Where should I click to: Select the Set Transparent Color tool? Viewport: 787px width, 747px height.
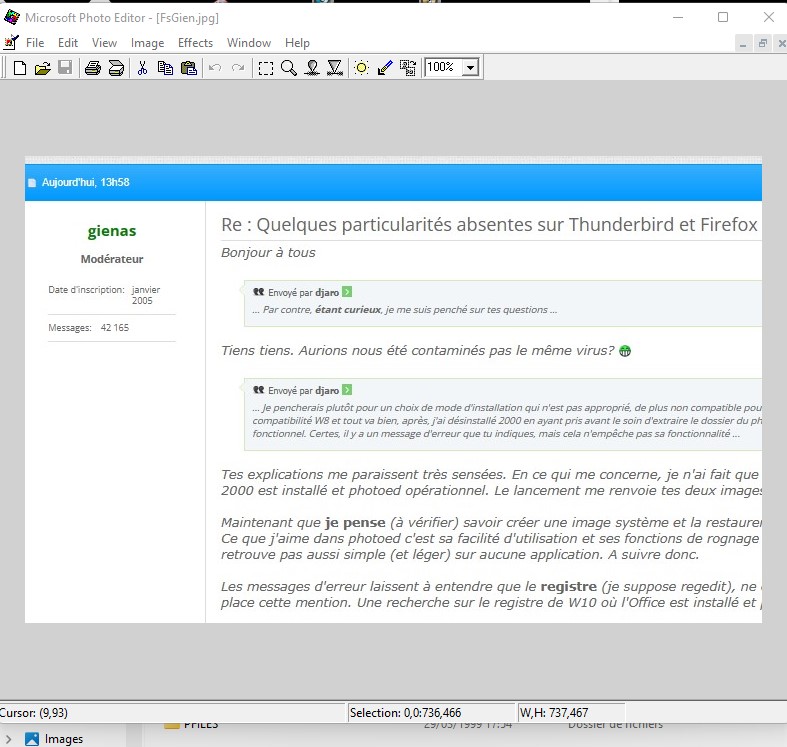pos(384,68)
